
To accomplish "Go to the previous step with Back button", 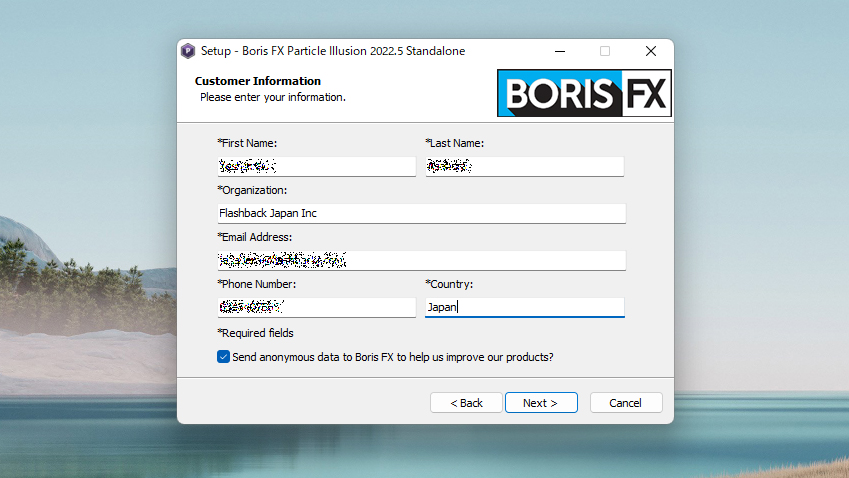I will [x=466, y=403].
